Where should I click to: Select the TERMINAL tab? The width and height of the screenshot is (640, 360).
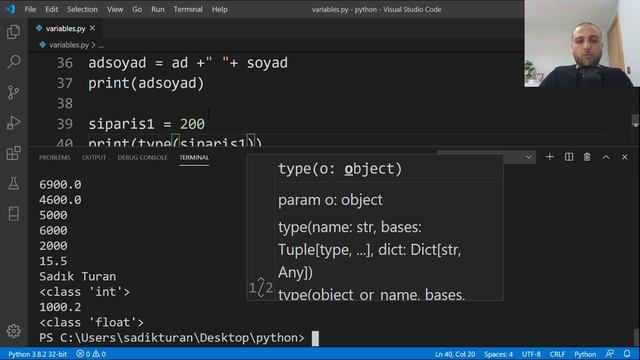point(194,158)
